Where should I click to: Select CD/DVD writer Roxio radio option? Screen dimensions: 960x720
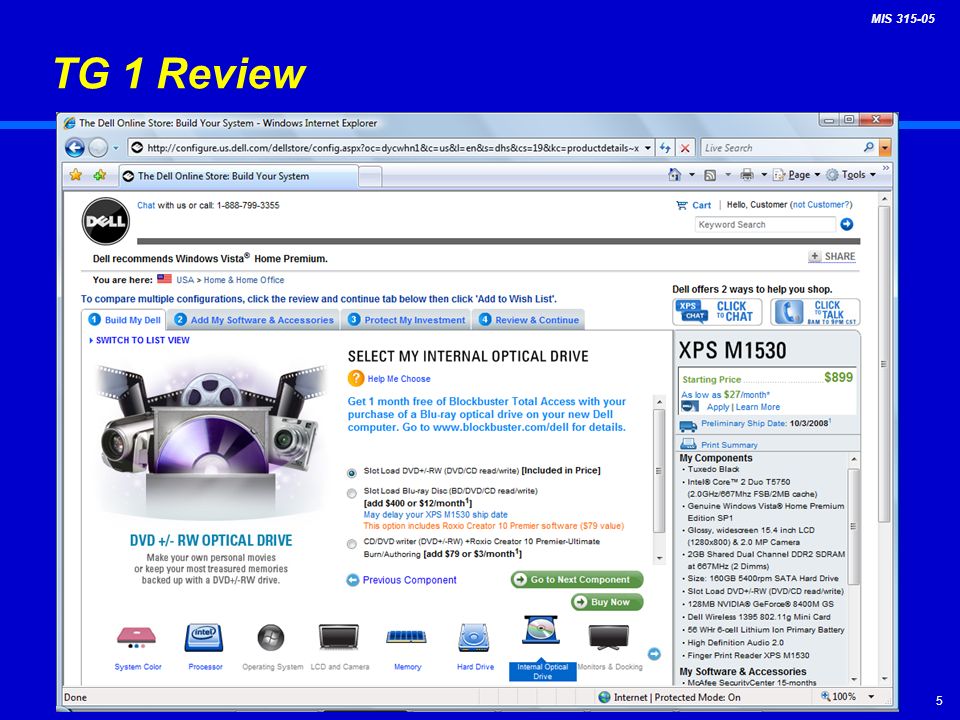351,544
